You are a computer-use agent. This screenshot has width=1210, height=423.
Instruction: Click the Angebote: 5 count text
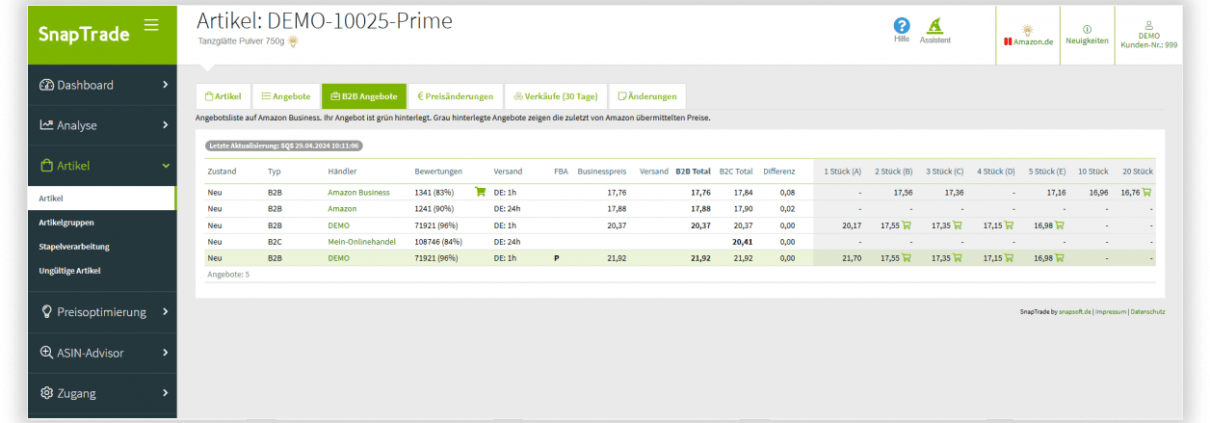[228, 273]
